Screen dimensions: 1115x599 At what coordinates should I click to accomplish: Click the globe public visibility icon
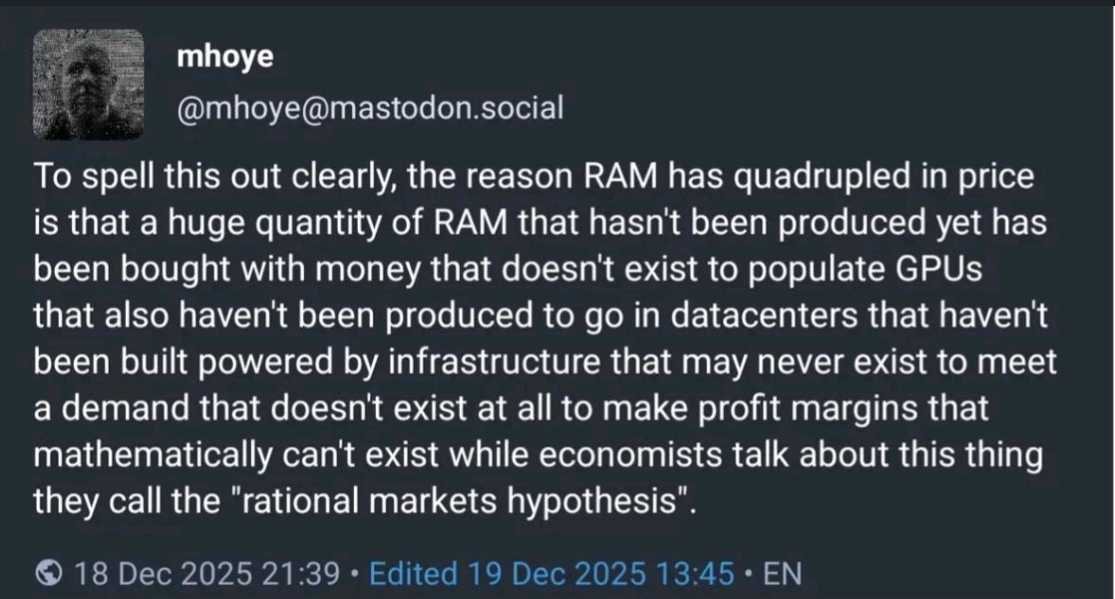tap(48, 574)
